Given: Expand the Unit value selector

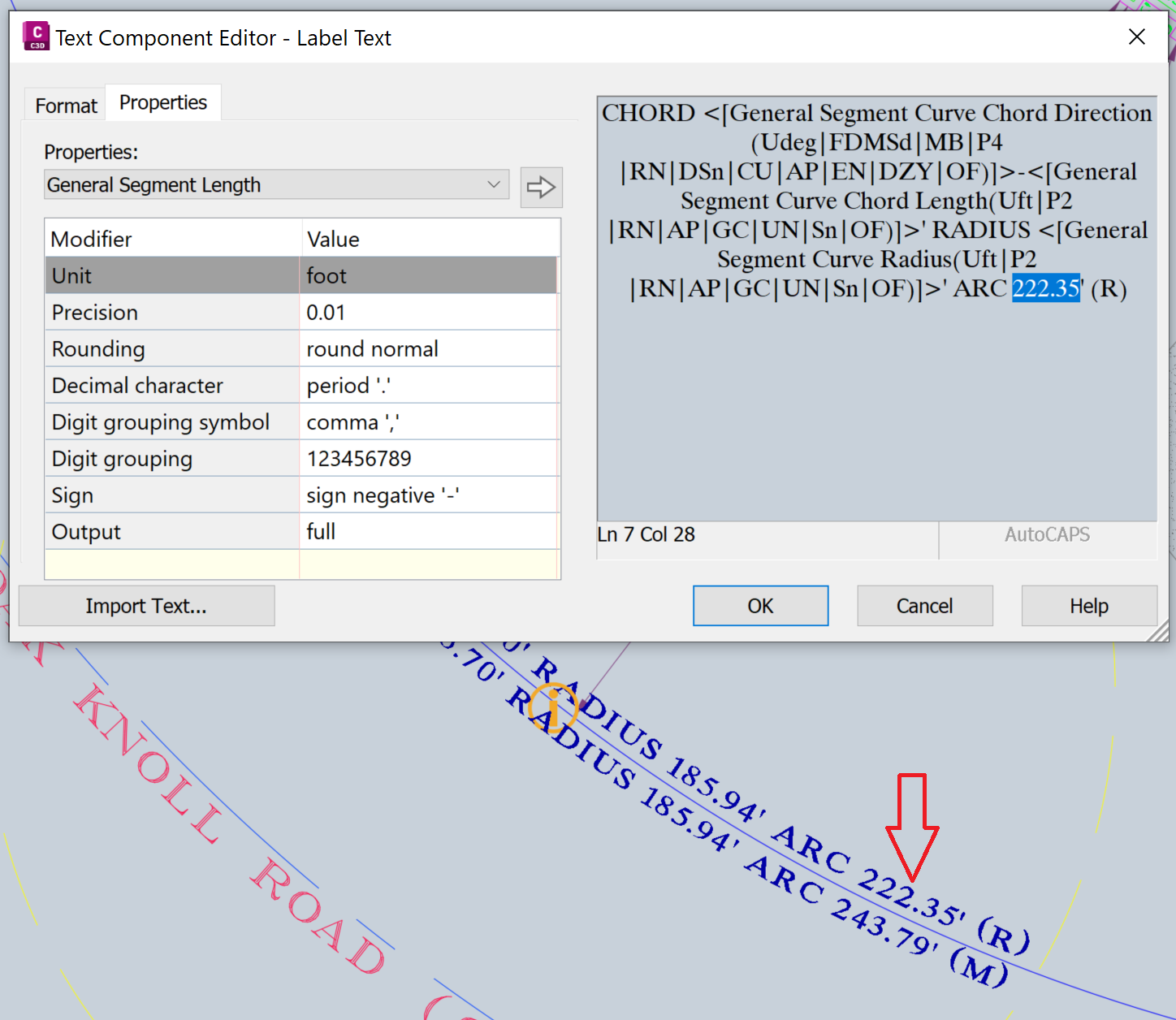Looking at the screenshot, I should pyautogui.click(x=429, y=275).
